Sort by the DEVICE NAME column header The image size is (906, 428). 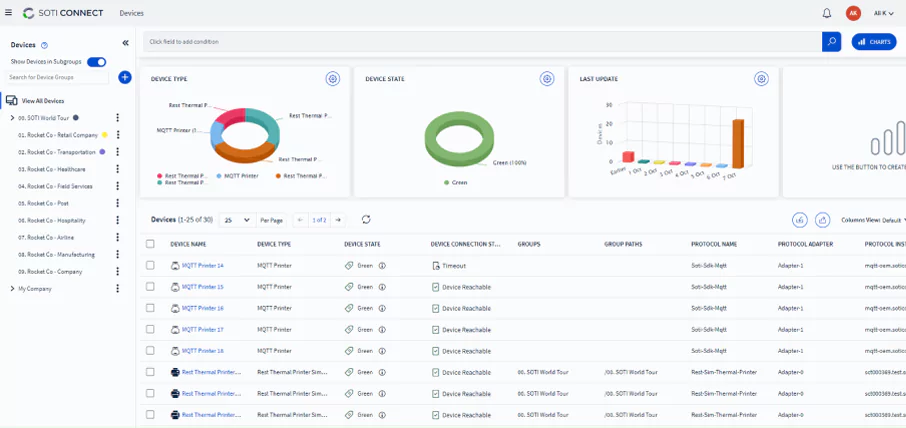(x=188, y=244)
